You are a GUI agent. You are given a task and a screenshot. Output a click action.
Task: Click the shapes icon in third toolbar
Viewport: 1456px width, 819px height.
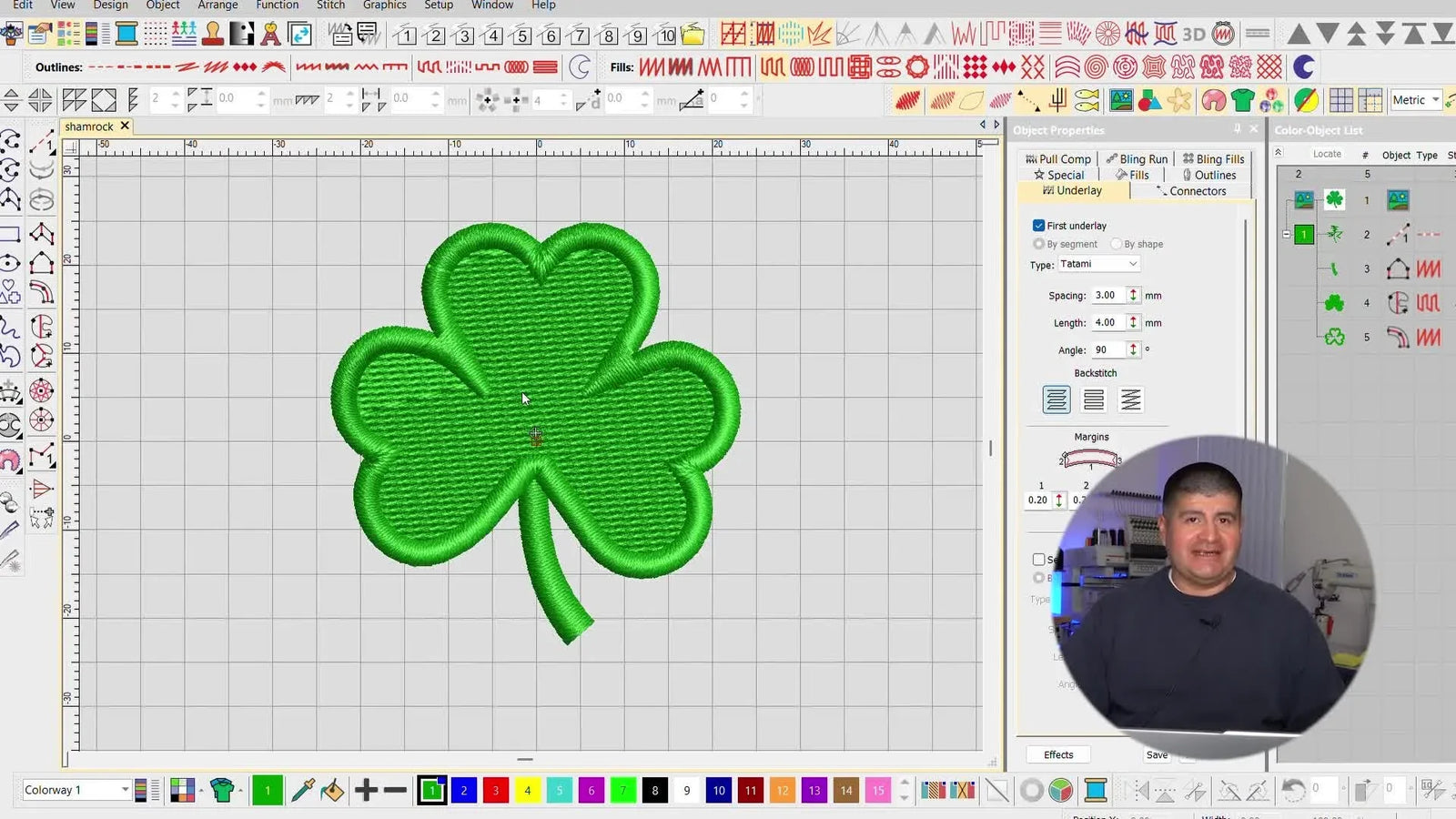[1149, 99]
